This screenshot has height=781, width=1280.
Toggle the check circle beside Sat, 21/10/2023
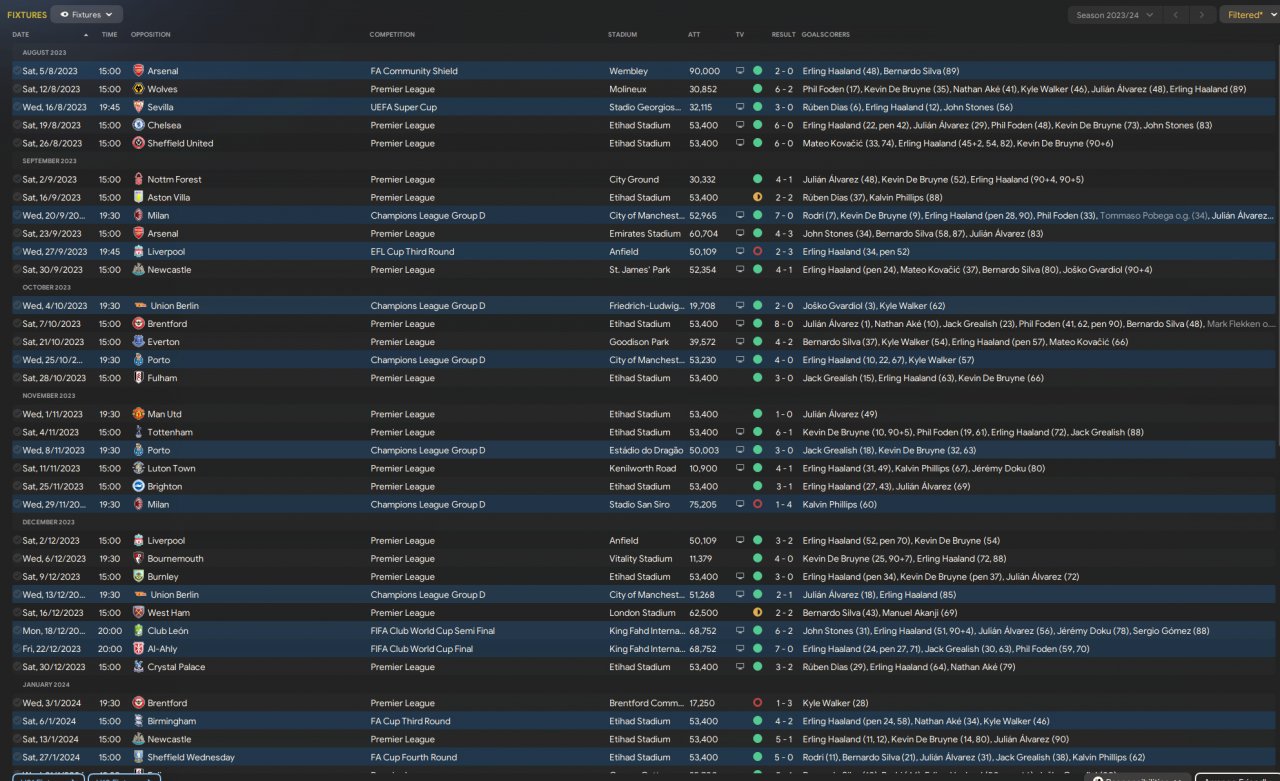click(x=17, y=342)
